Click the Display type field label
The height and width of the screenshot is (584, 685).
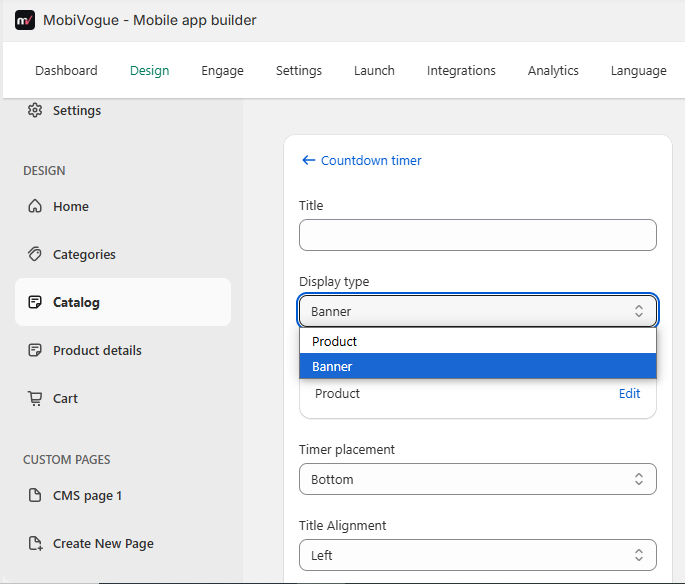[x=334, y=282]
